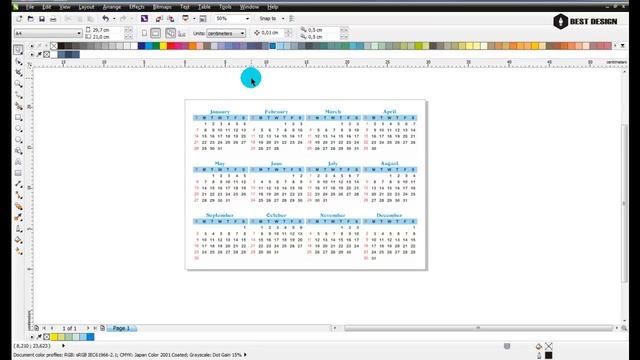
Task: Select the Polygon tool
Action: click(x=18, y=140)
